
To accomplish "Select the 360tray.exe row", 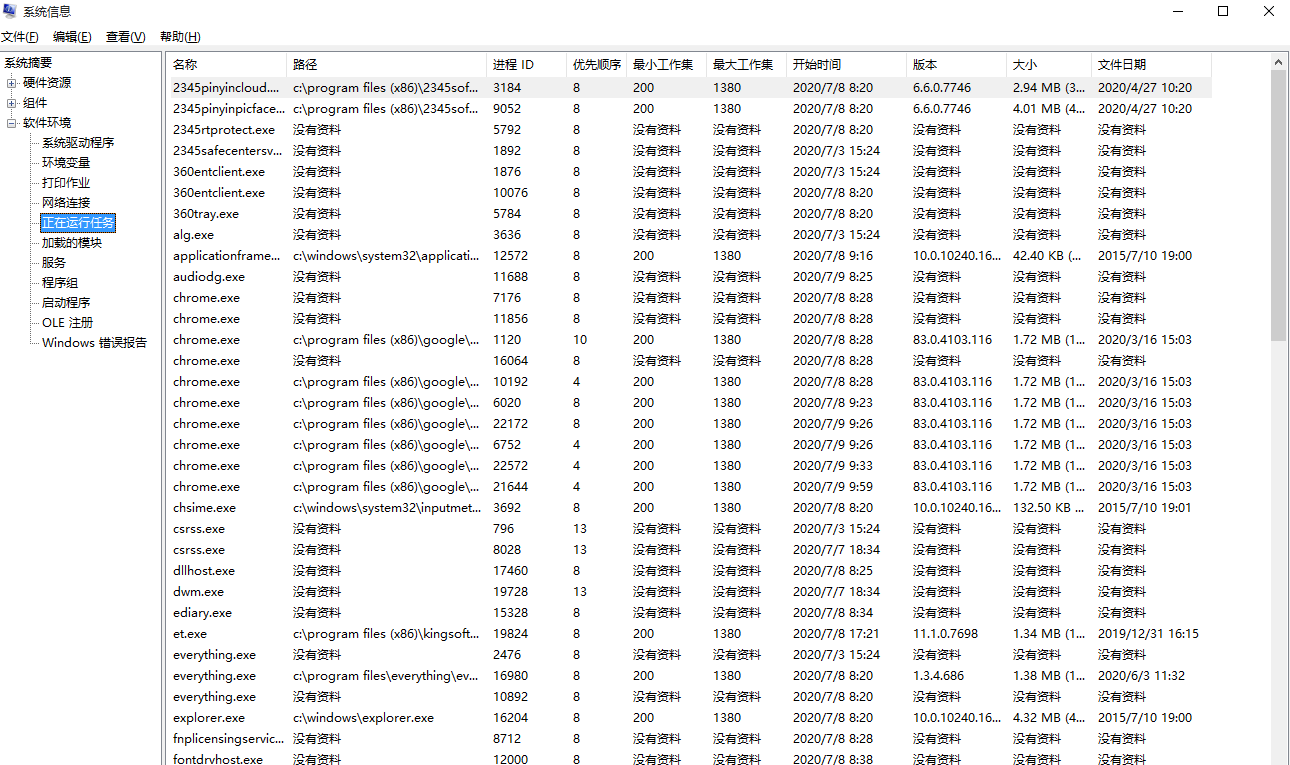I will point(689,213).
